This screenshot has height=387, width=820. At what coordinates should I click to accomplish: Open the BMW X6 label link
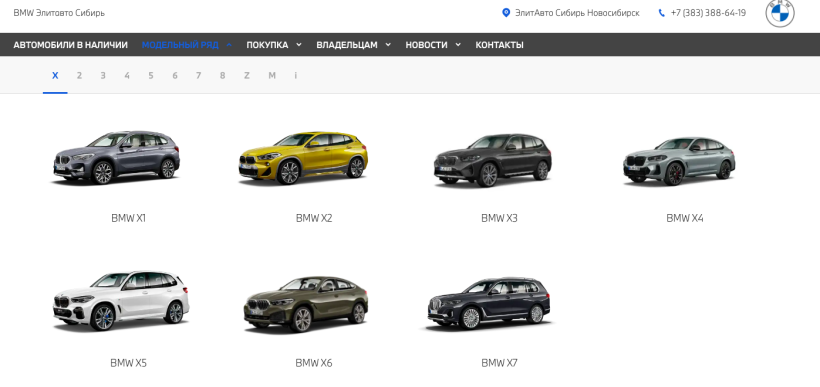point(314,363)
